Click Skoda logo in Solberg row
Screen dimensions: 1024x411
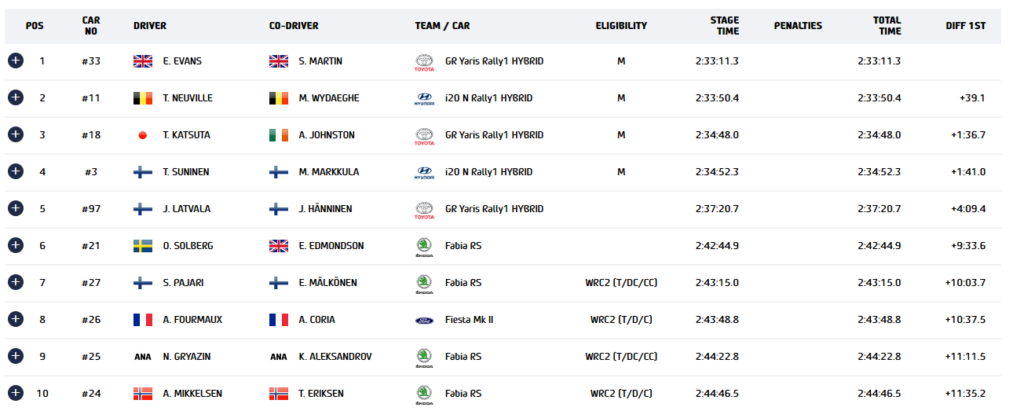pos(424,247)
